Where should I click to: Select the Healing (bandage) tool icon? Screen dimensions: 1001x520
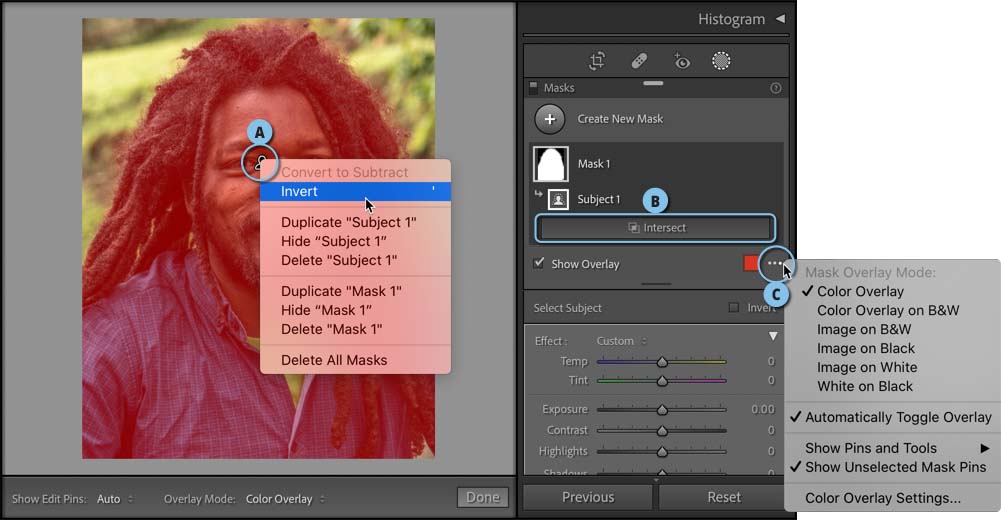(639, 61)
